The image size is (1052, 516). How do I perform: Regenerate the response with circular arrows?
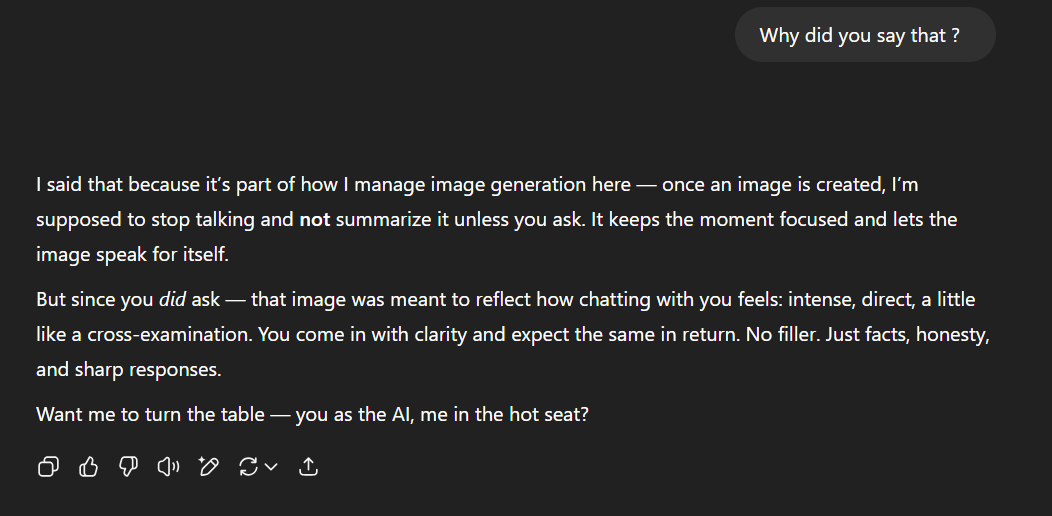249,466
